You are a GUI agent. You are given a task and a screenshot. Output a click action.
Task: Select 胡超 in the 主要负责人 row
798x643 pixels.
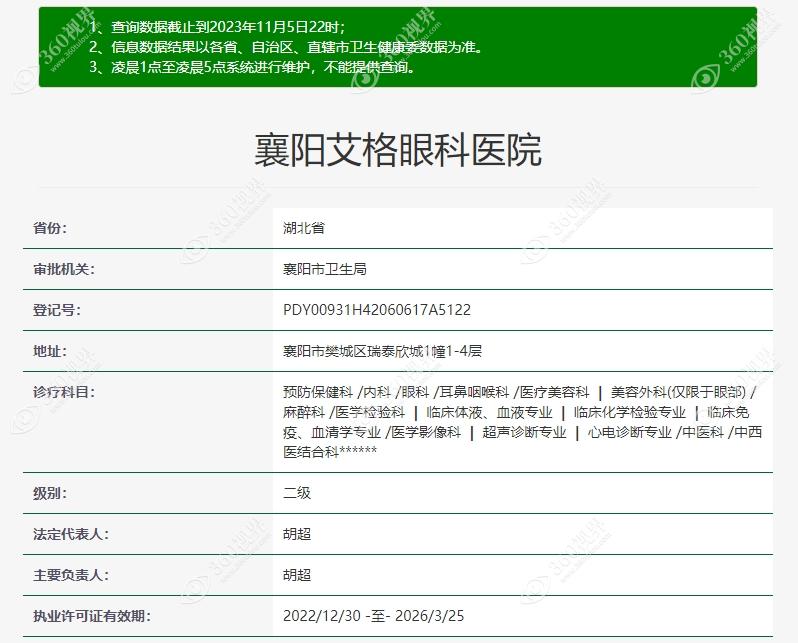click(x=297, y=575)
